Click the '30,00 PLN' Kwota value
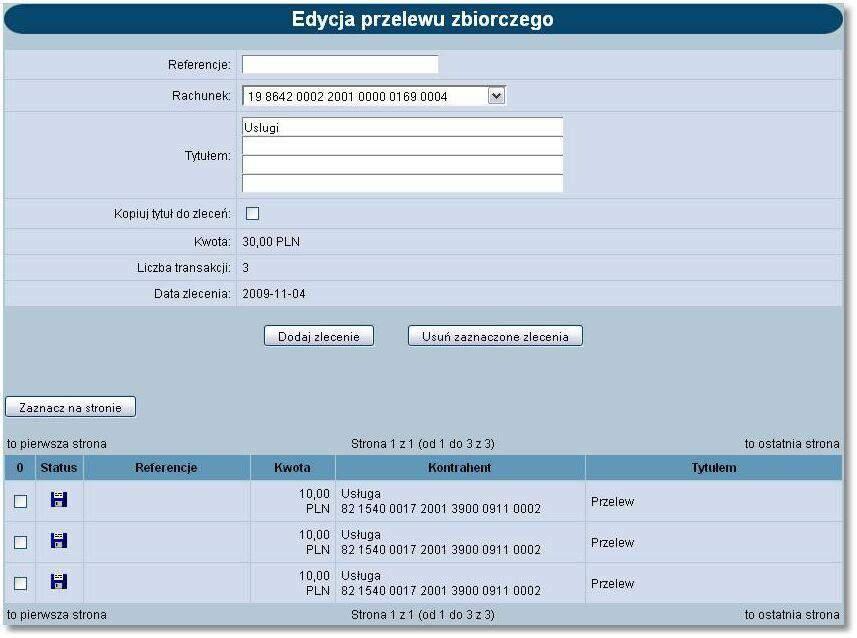This screenshot has width=857, height=638. pyautogui.click(x=271, y=242)
